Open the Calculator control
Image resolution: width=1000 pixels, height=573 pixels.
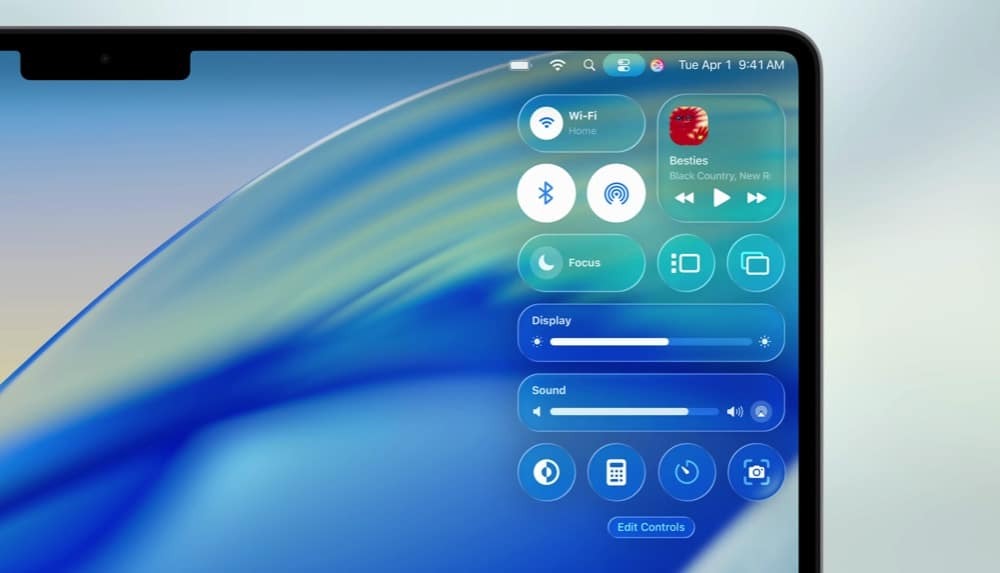616,472
